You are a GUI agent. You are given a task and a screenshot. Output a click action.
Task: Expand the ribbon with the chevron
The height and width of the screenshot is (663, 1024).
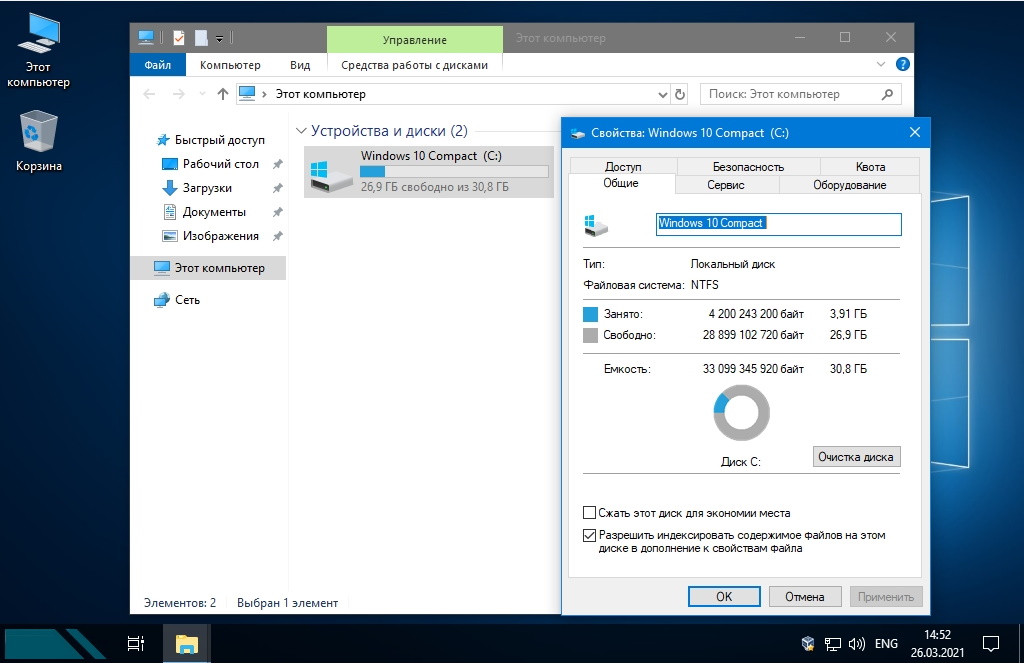(881, 65)
